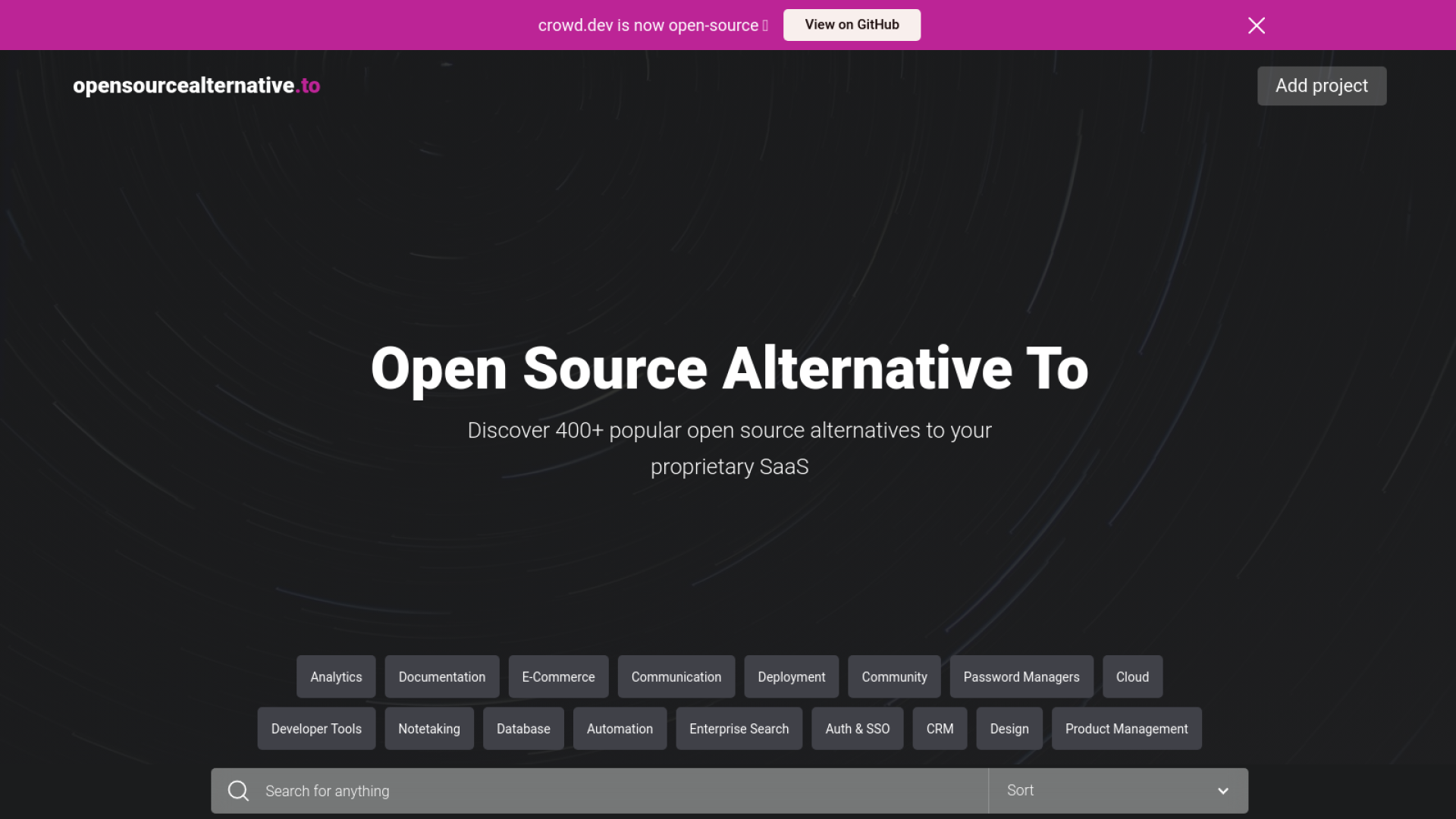Screen dimensions: 1456x819
Task: Filter by Auth & SSO category
Action: pos(857,729)
